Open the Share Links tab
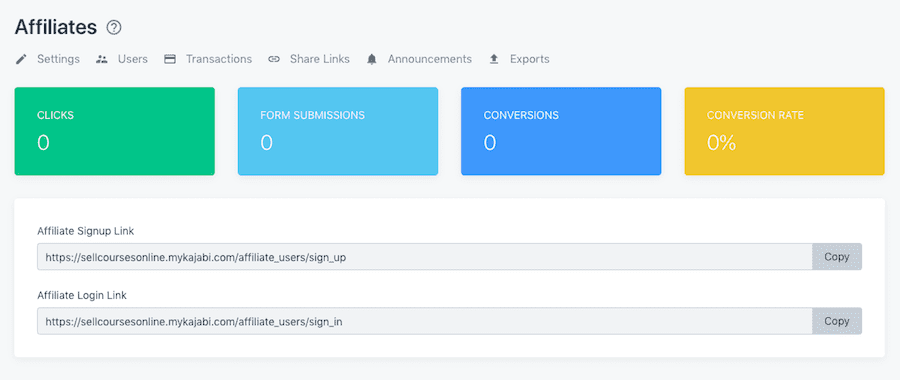Image resolution: width=900 pixels, height=380 pixels. (320, 59)
